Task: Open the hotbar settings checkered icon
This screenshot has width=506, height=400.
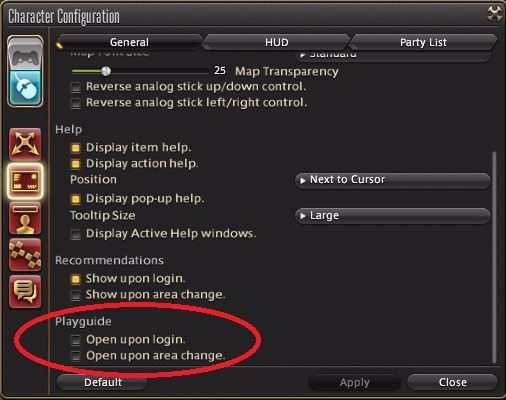Action: click(x=25, y=255)
